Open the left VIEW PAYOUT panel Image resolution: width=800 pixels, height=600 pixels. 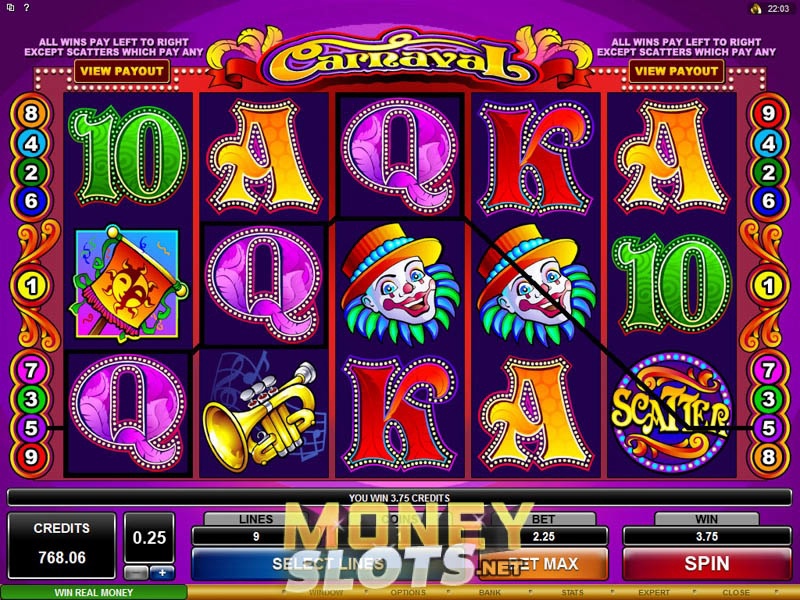tap(122, 71)
